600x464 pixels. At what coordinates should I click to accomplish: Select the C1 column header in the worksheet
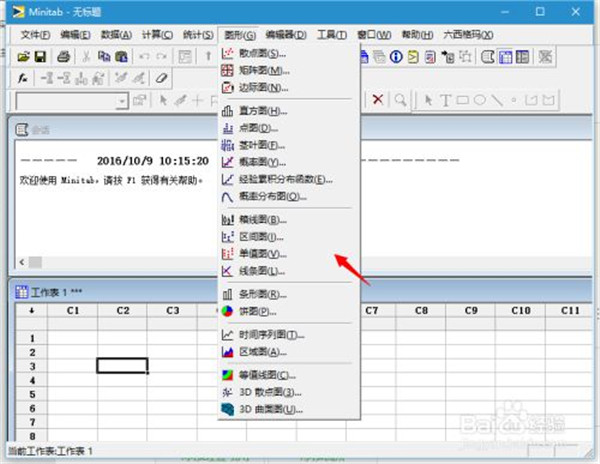pyautogui.click(x=73, y=310)
